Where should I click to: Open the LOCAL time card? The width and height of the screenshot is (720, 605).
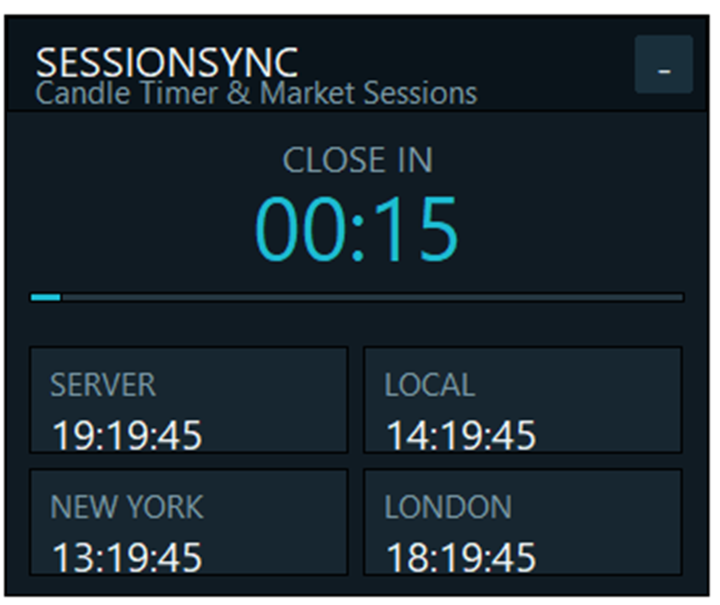pos(523,400)
